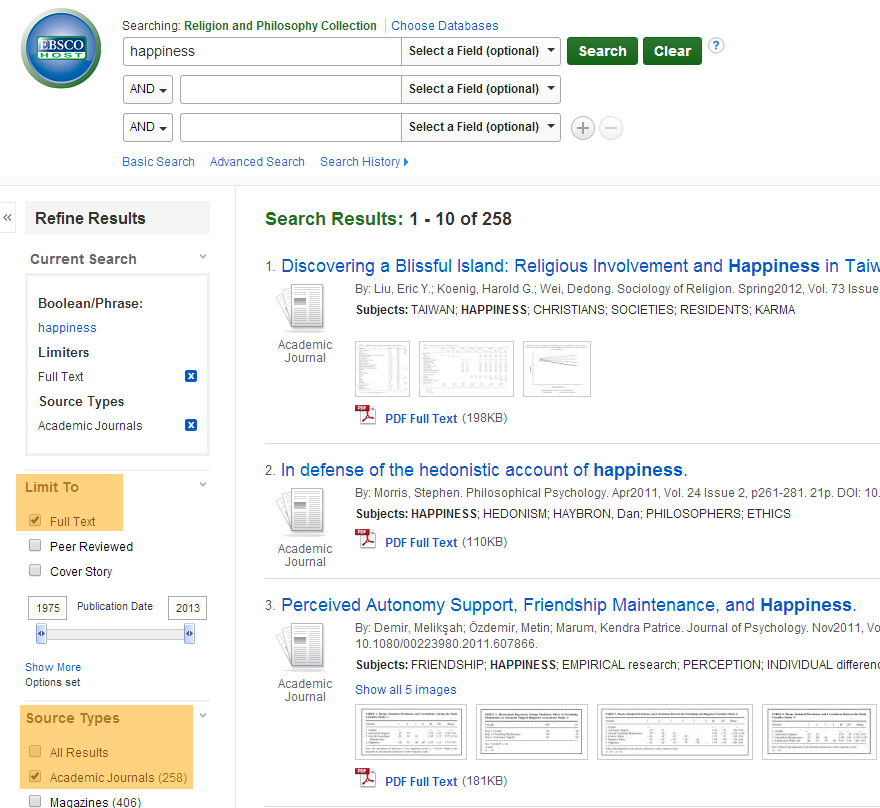Screen dimensions: 880x808
Task: Click the Religion and Philosophy Collection database name
Action: coord(280,26)
